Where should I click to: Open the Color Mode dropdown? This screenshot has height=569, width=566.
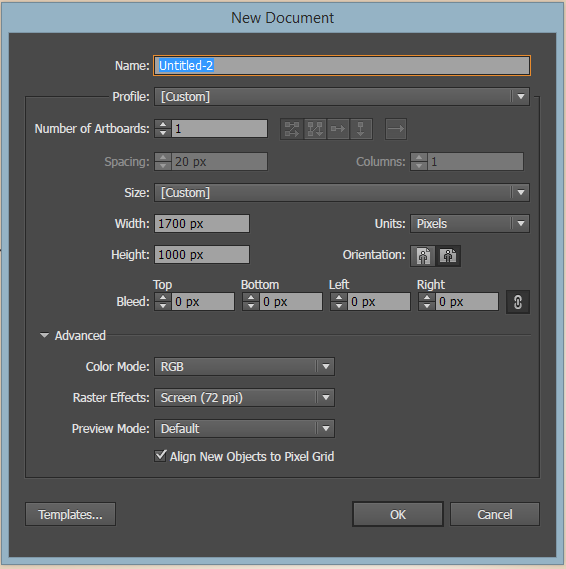[x=244, y=367]
